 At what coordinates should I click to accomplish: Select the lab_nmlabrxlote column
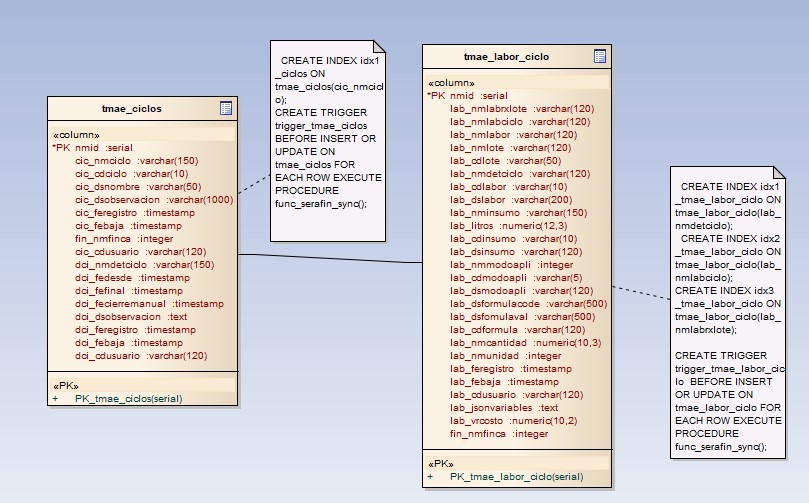(x=522, y=108)
